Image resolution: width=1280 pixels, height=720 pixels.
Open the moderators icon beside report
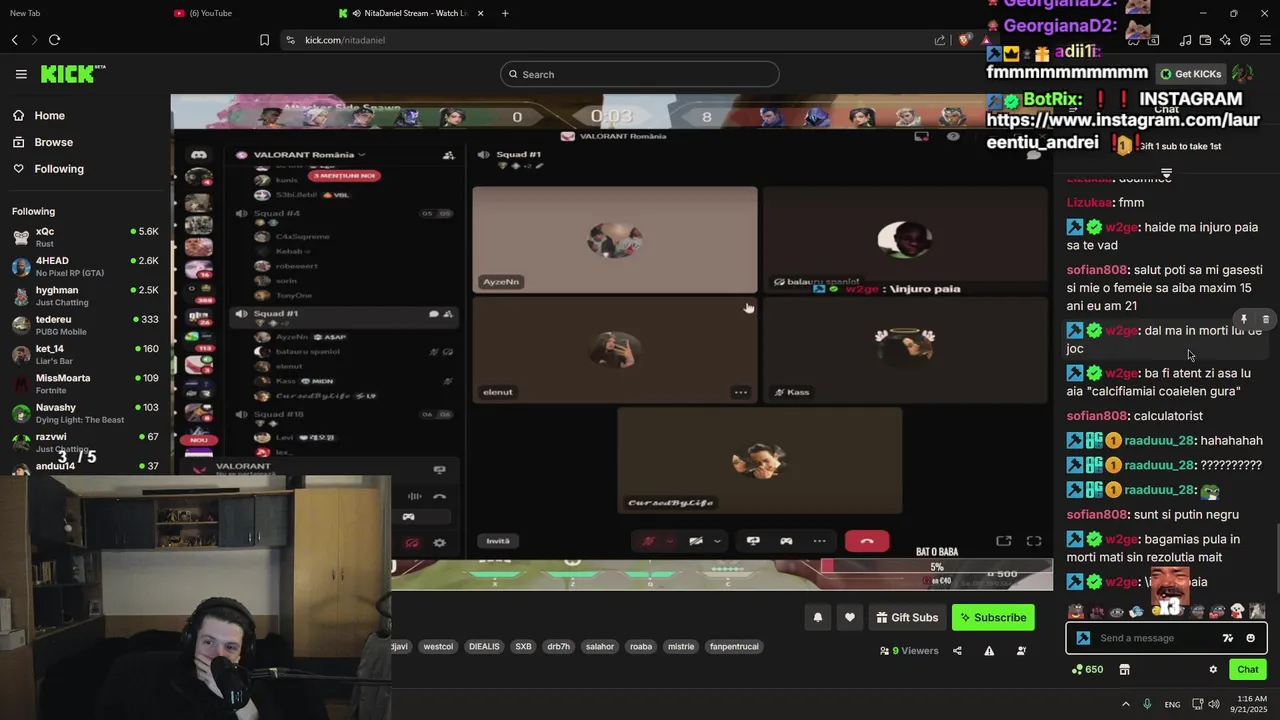1021,651
